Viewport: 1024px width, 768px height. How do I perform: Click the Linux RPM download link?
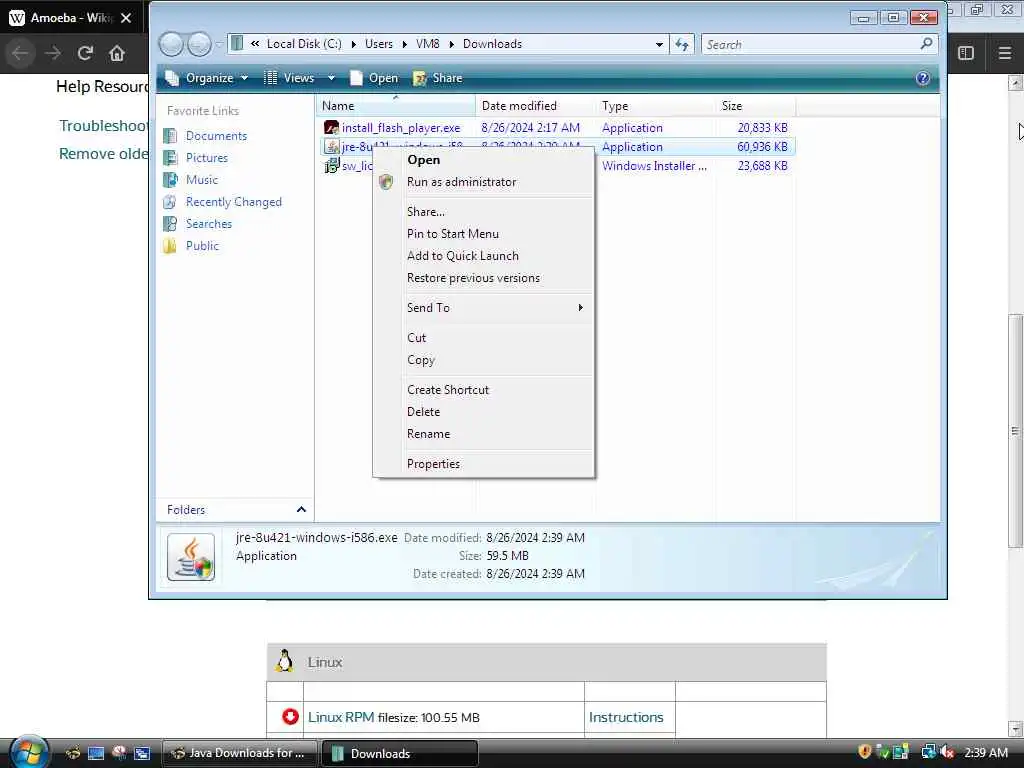click(x=341, y=717)
